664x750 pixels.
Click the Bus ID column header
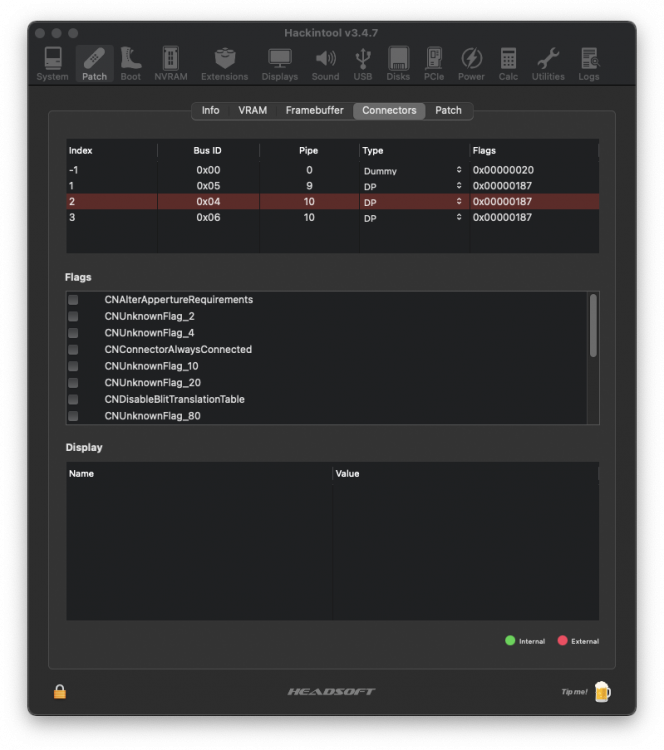tap(208, 151)
